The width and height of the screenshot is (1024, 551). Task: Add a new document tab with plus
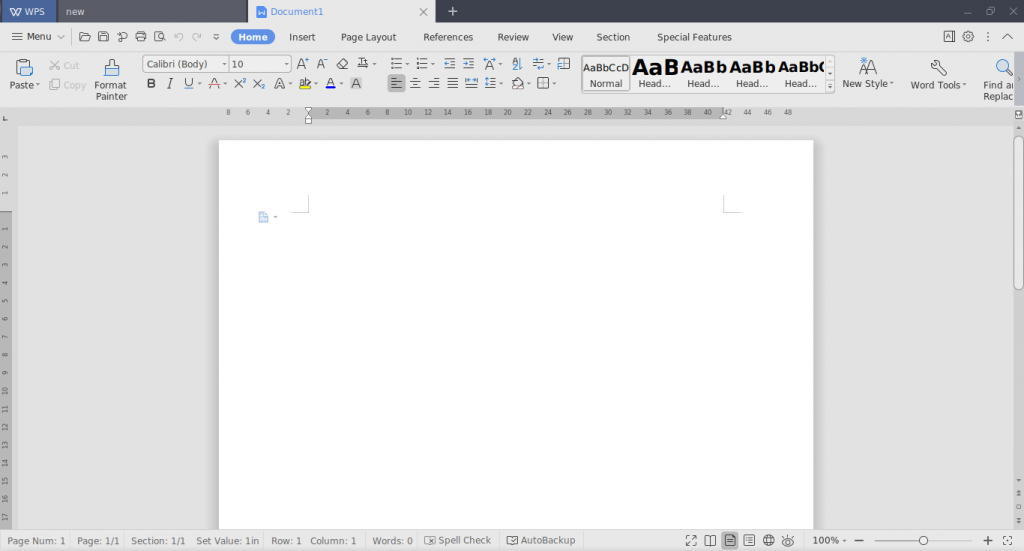click(x=453, y=12)
